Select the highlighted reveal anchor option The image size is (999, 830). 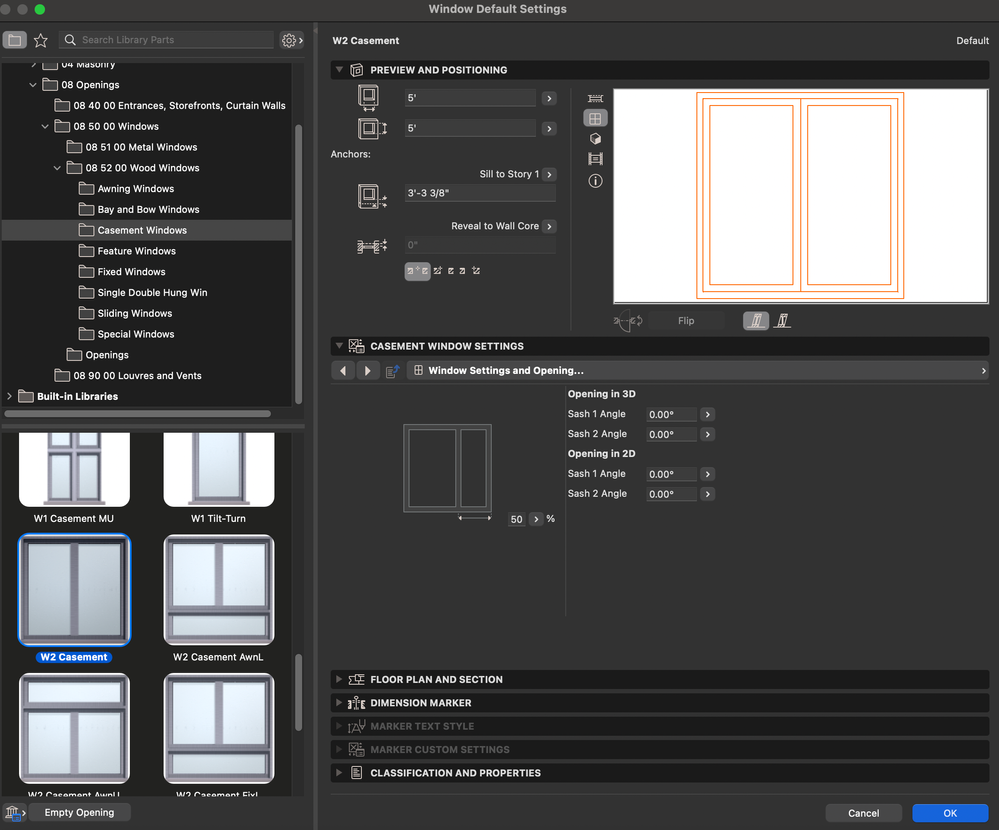417,271
